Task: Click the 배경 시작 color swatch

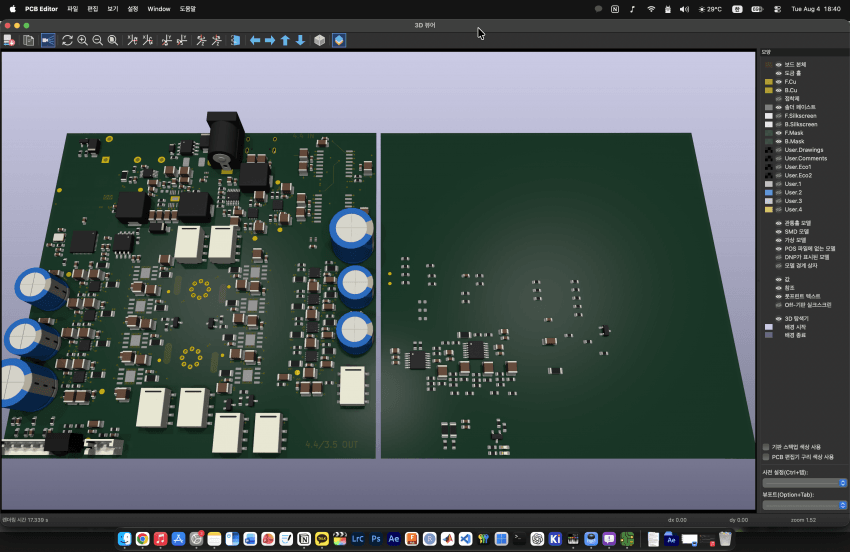Action: click(x=769, y=327)
